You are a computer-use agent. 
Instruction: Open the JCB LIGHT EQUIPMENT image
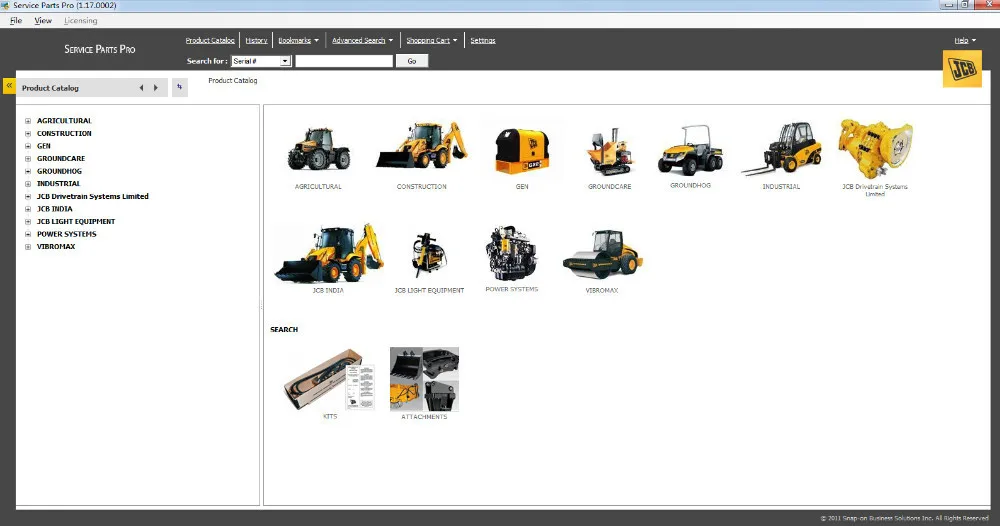coord(429,256)
